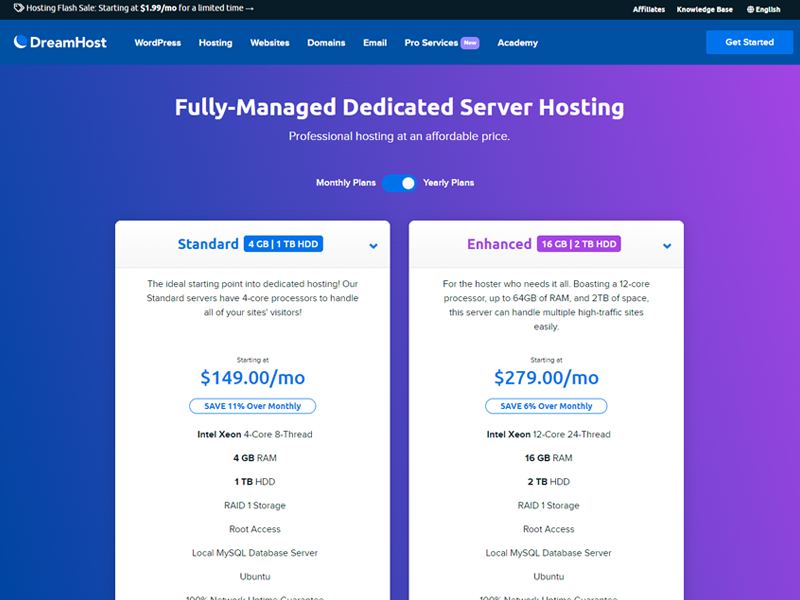Open the Websites menu

tap(270, 43)
